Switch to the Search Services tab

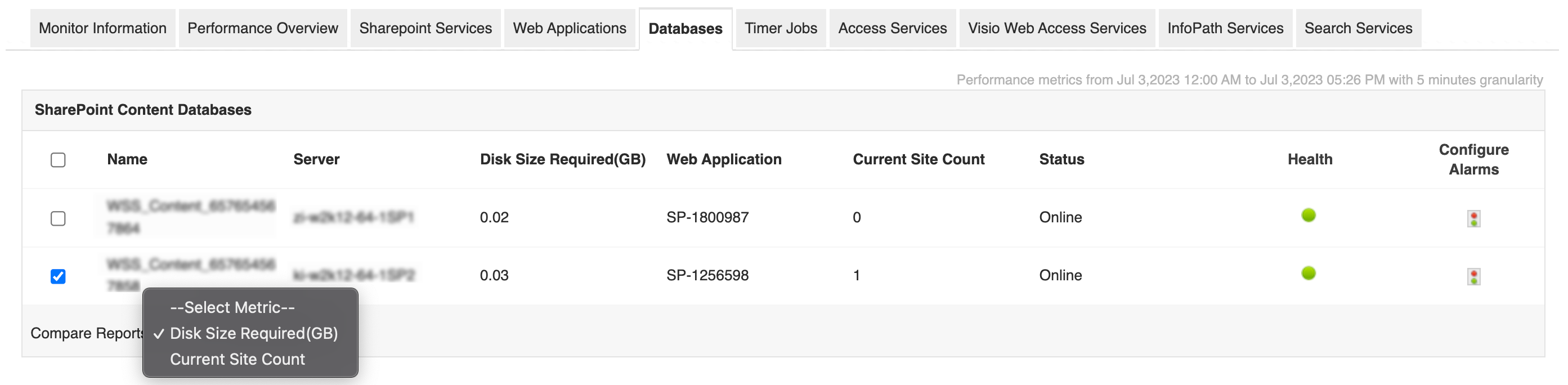[x=1358, y=29]
